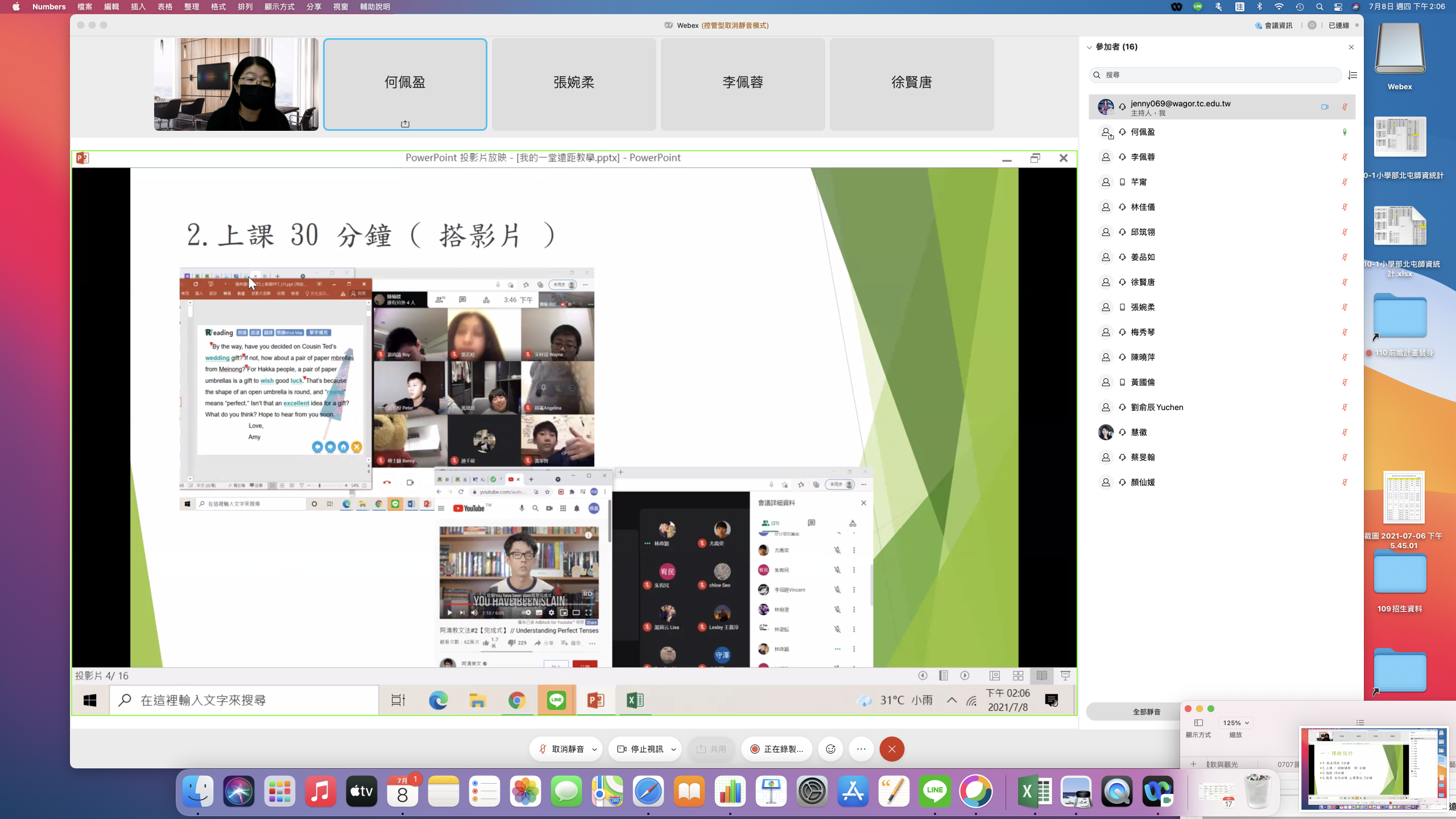The height and width of the screenshot is (819, 1456).
Task: Click the participant list sort icon
Action: 1352,75
